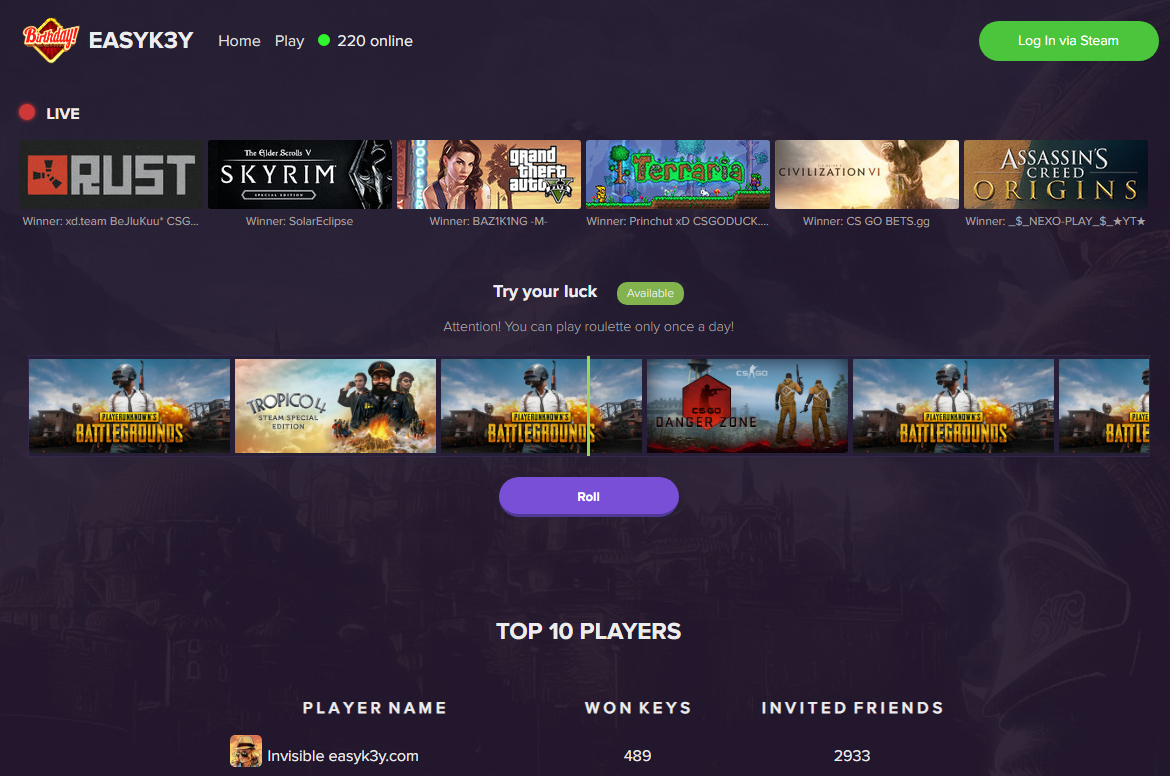Click the WON KEYS column header
This screenshot has width=1170, height=776.
[x=638, y=708]
